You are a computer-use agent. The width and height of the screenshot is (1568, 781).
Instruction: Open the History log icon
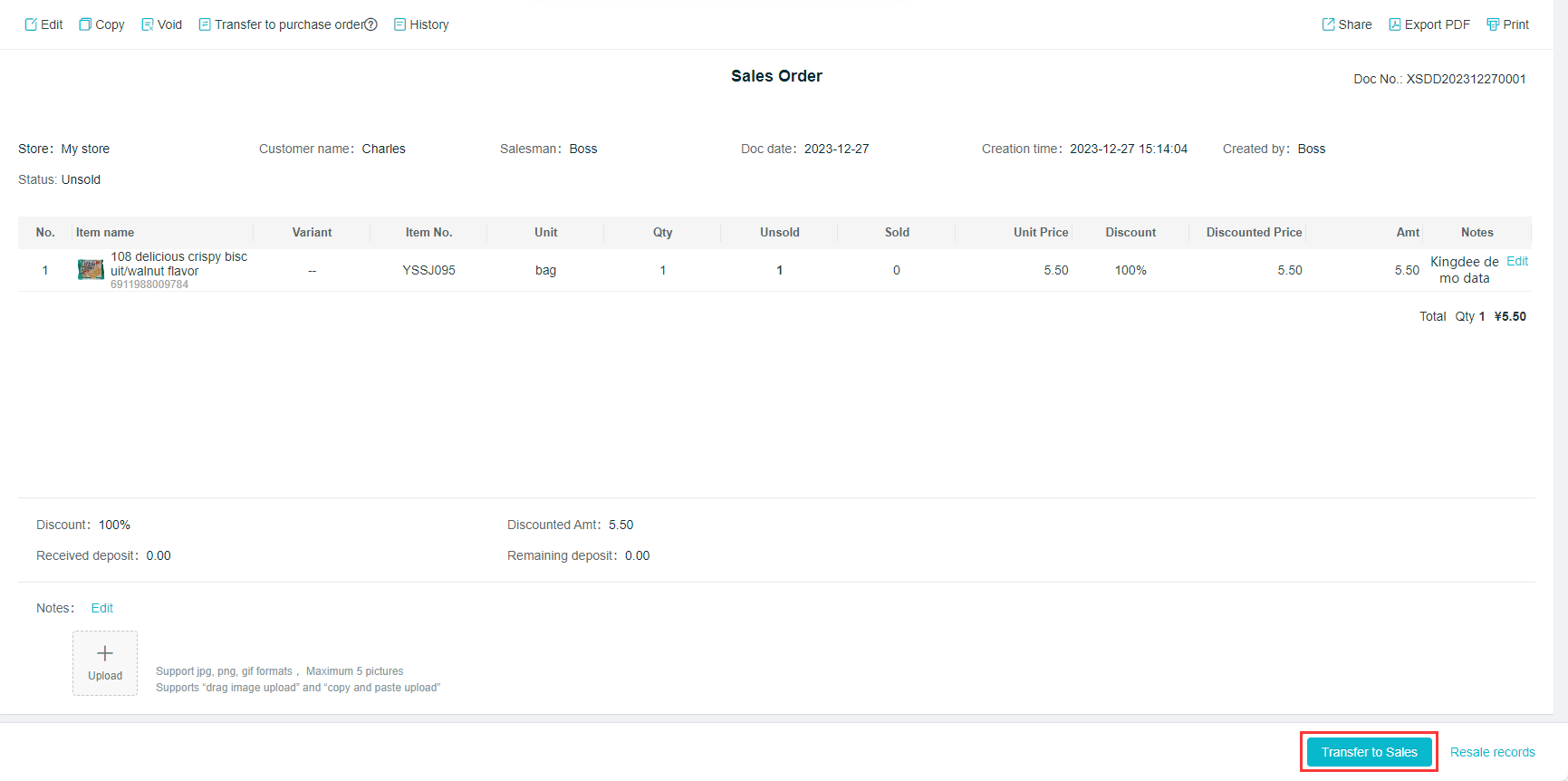(399, 24)
